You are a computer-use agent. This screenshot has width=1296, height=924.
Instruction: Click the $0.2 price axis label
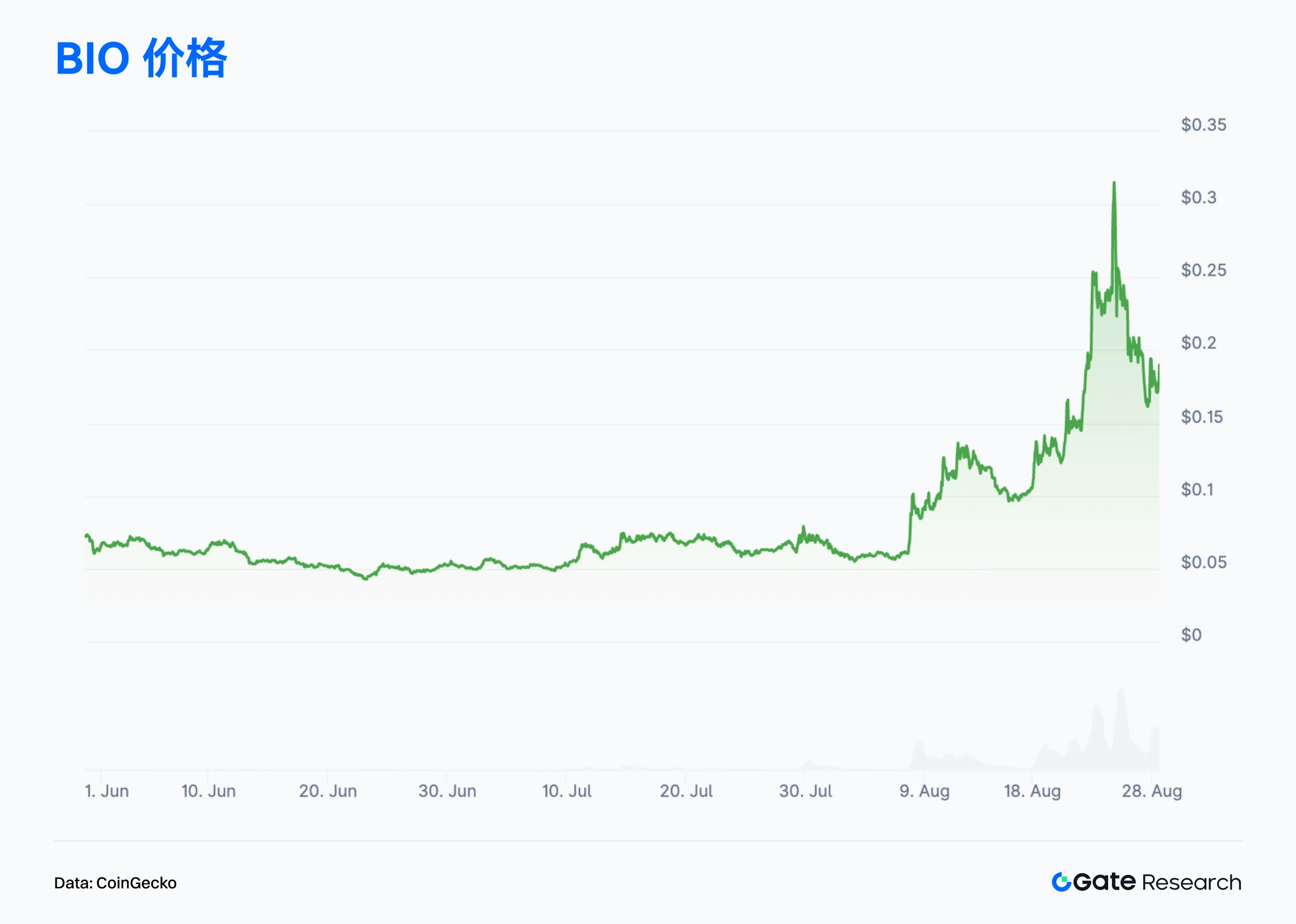coord(1198,343)
